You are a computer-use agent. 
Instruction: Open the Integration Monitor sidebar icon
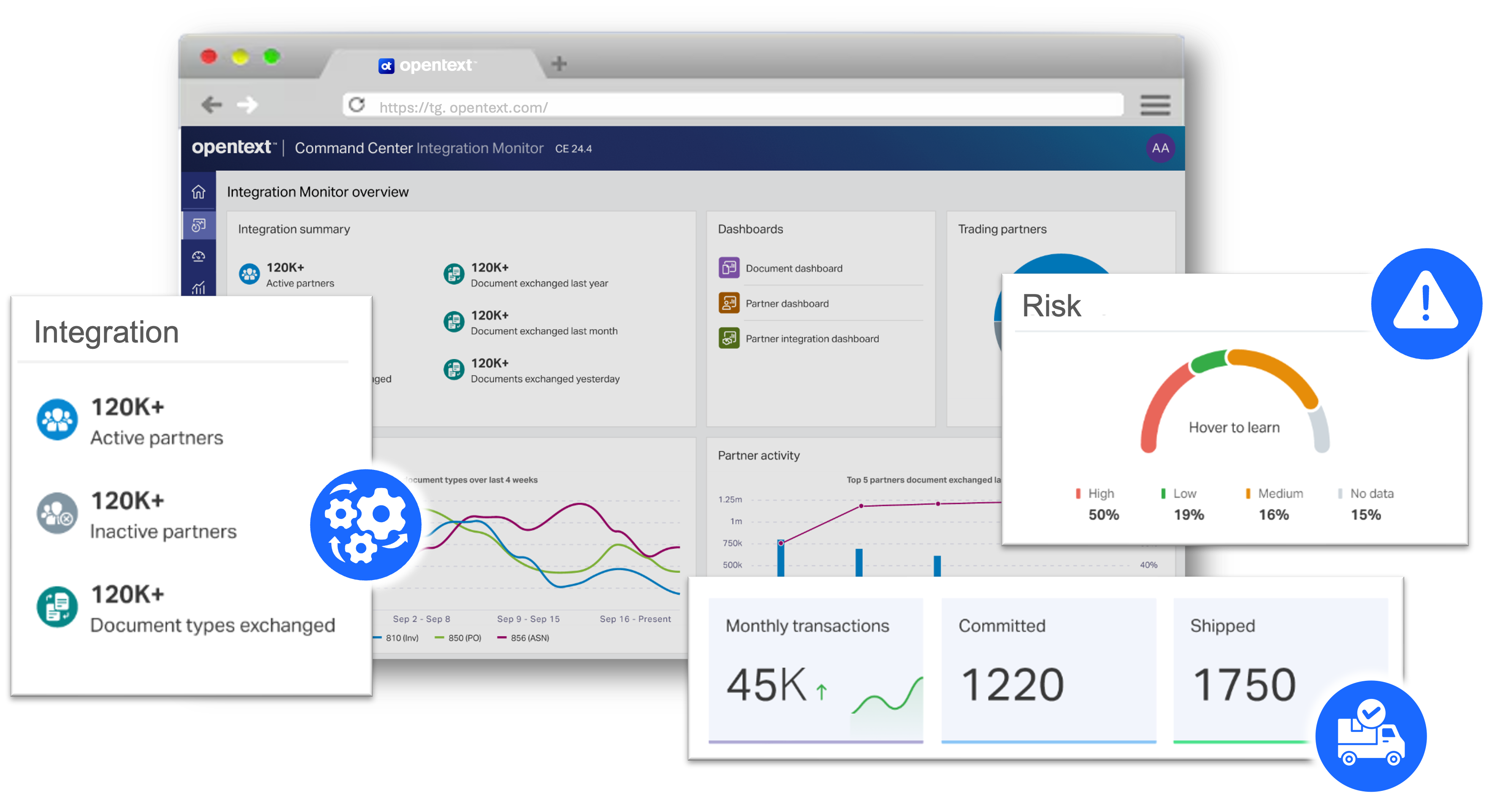click(x=198, y=225)
